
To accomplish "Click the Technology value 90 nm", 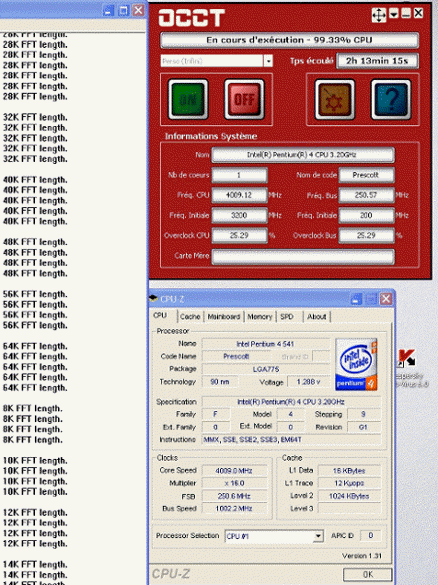I will (x=220, y=382).
